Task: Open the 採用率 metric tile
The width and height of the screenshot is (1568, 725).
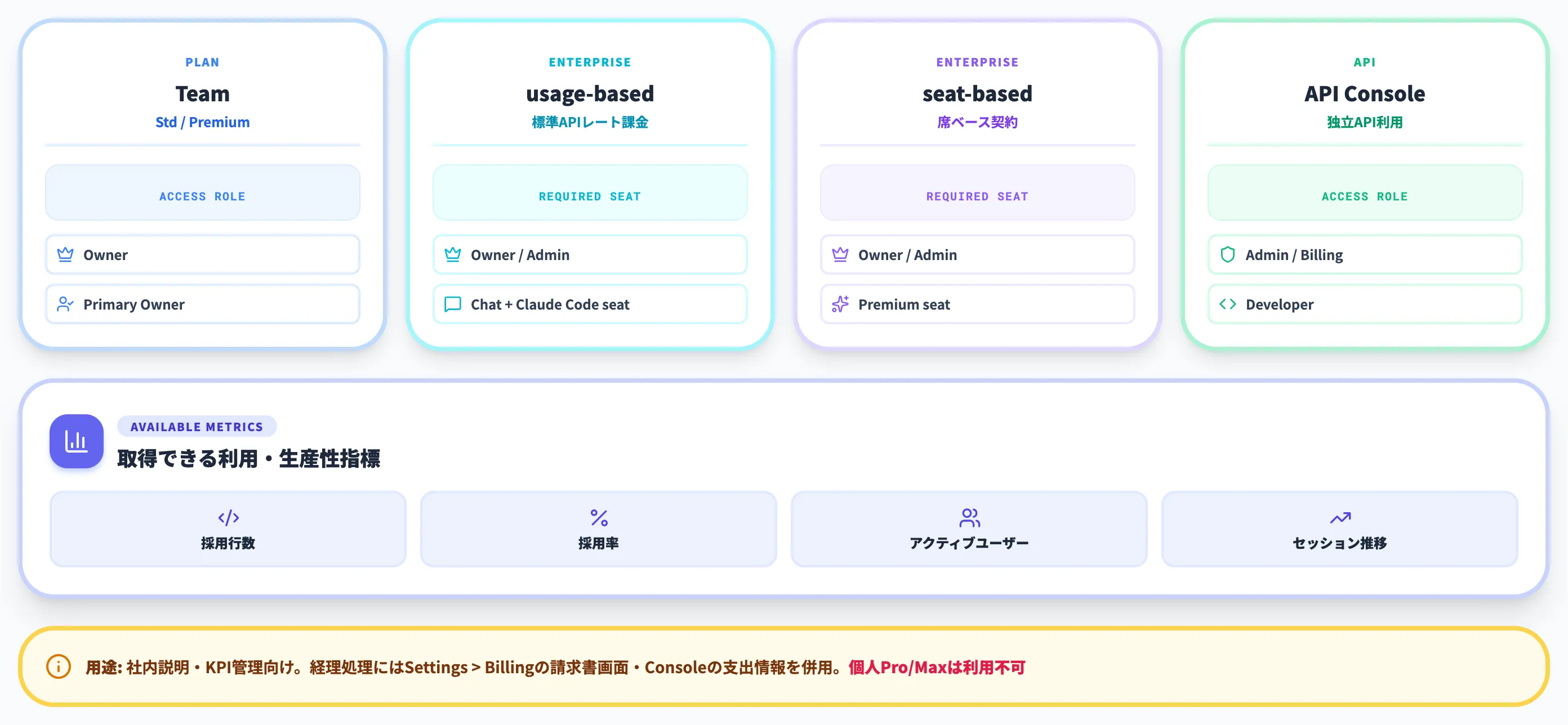Action: [599, 529]
